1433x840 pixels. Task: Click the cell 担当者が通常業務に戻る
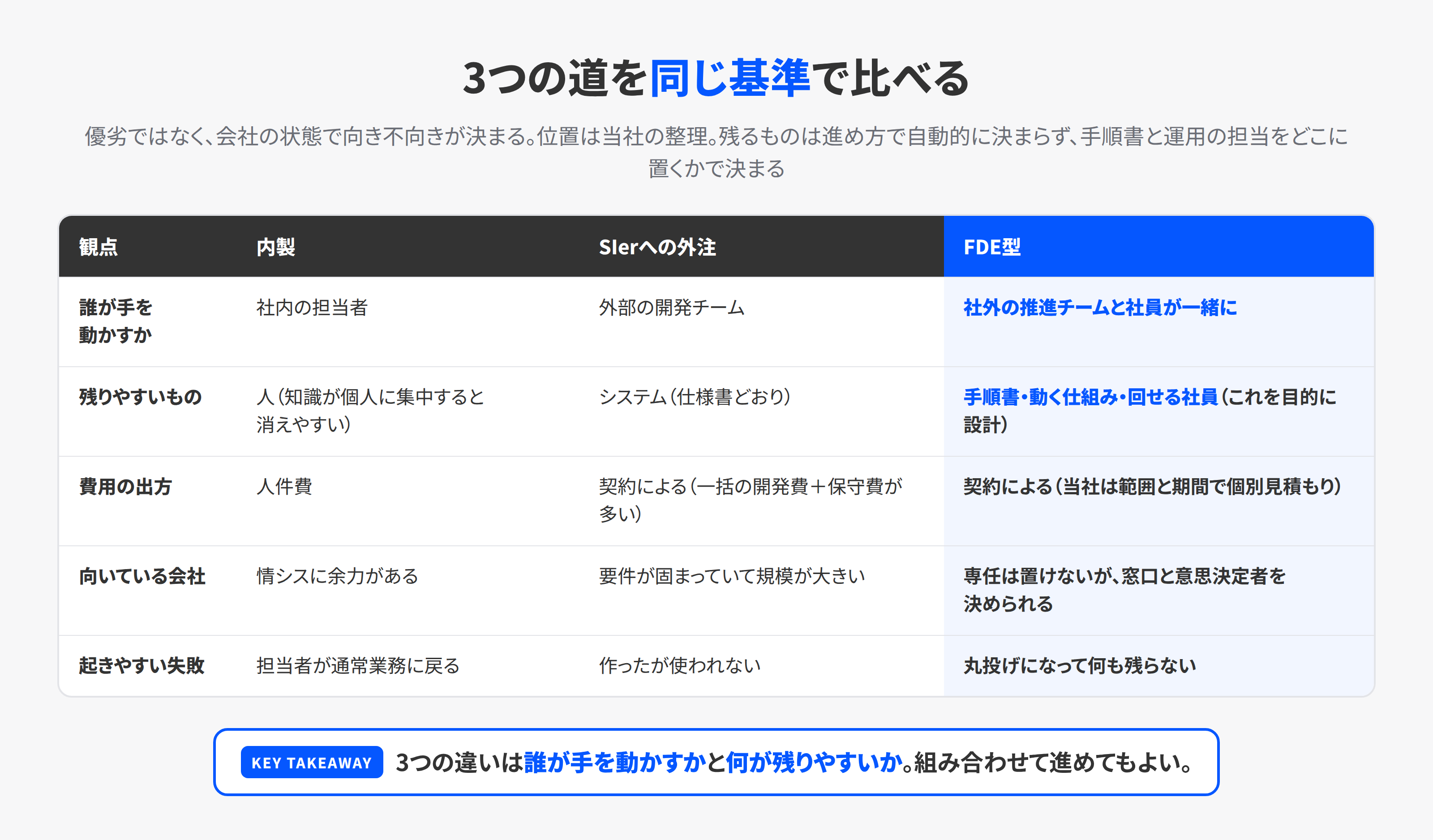point(358,665)
